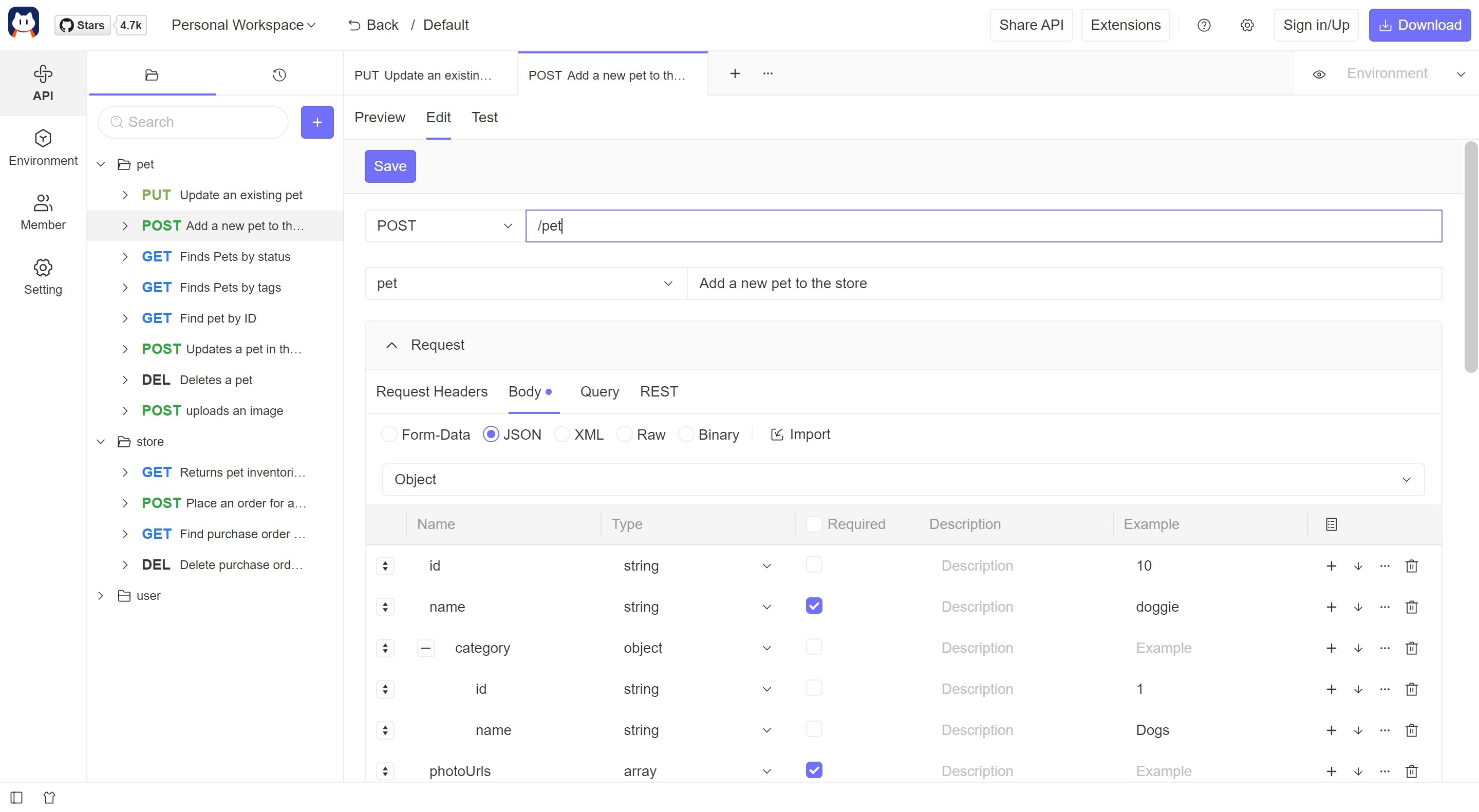Open more options for category row
The height and width of the screenshot is (812, 1479).
click(x=1384, y=648)
